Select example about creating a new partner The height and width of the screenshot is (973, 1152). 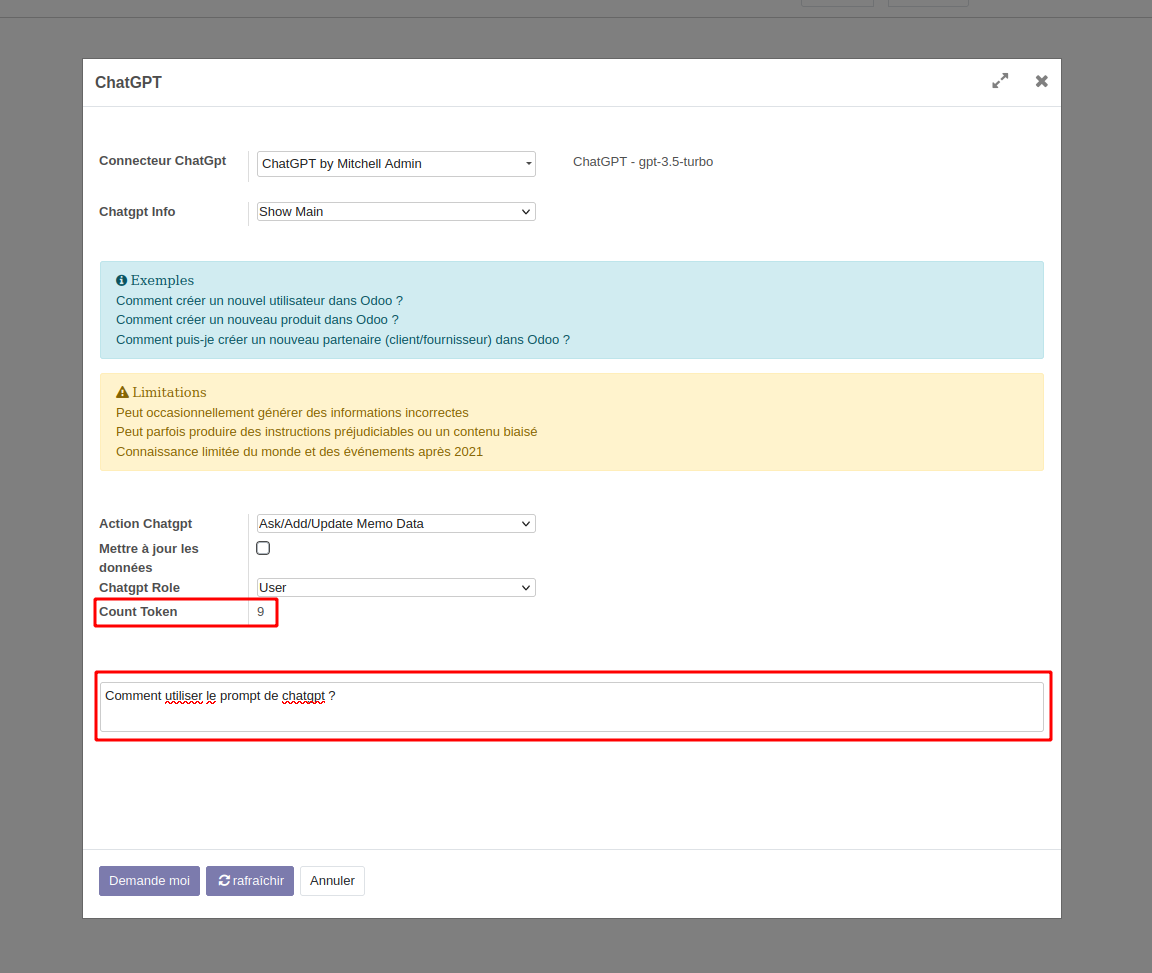(343, 340)
